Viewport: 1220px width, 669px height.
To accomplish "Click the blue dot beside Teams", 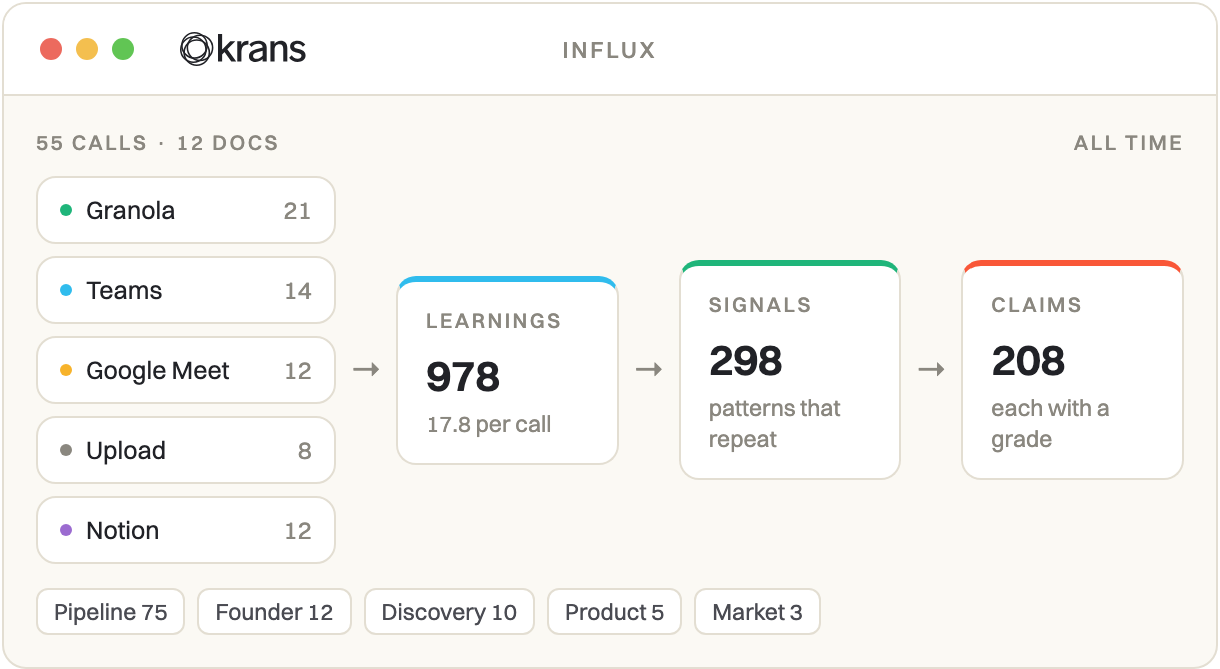I will (66, 290).
